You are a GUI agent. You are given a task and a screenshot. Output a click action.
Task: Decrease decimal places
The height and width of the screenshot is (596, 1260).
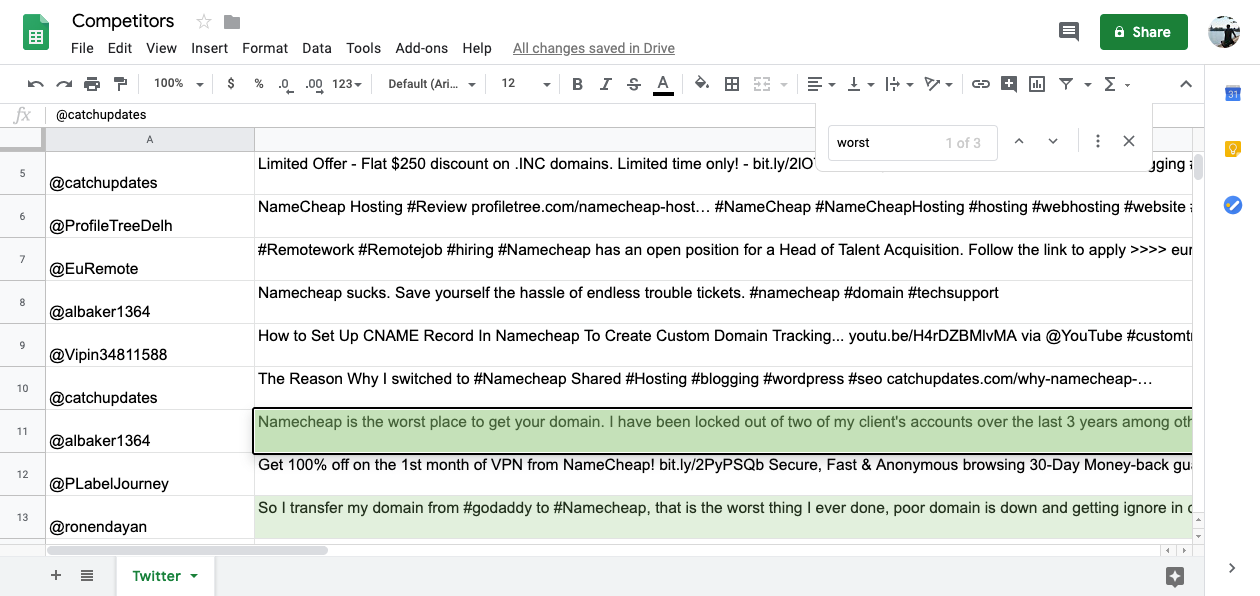coord(285,84)
